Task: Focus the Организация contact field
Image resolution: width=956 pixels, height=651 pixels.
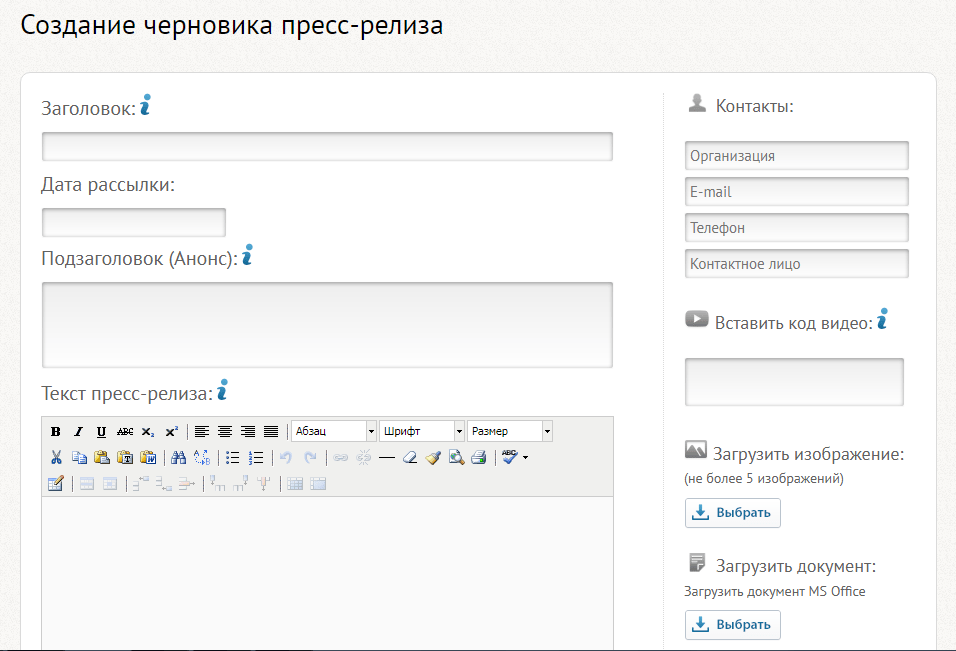Action: (x=796, y=156)
